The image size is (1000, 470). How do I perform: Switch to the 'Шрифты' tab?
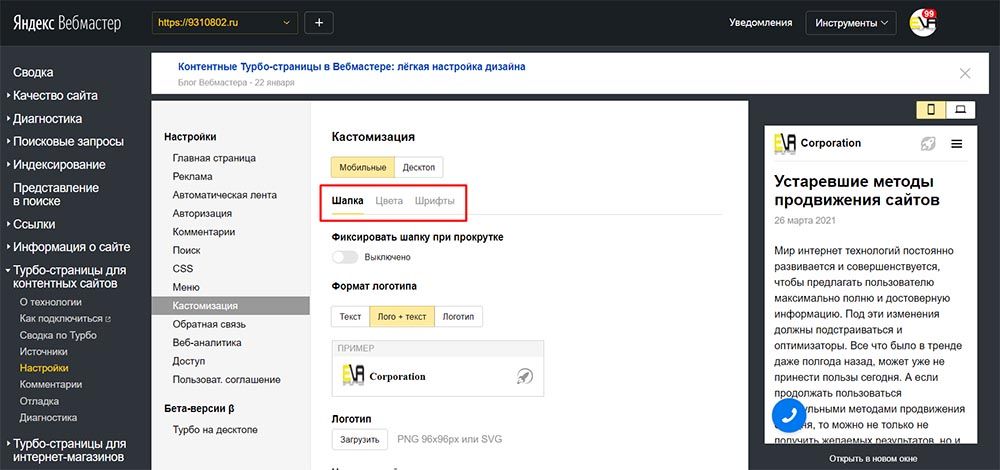[x=434, y=201]
